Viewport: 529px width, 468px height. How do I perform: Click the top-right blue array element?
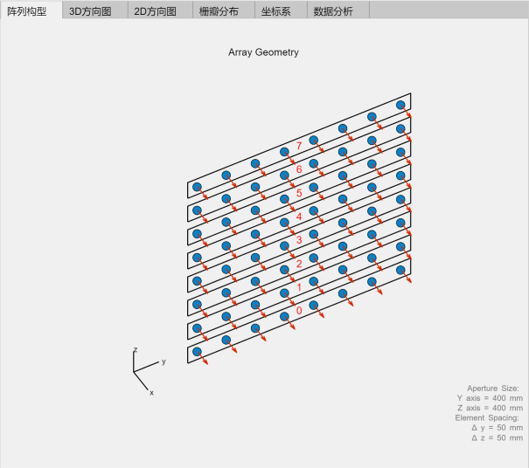(x=400, y=105)
